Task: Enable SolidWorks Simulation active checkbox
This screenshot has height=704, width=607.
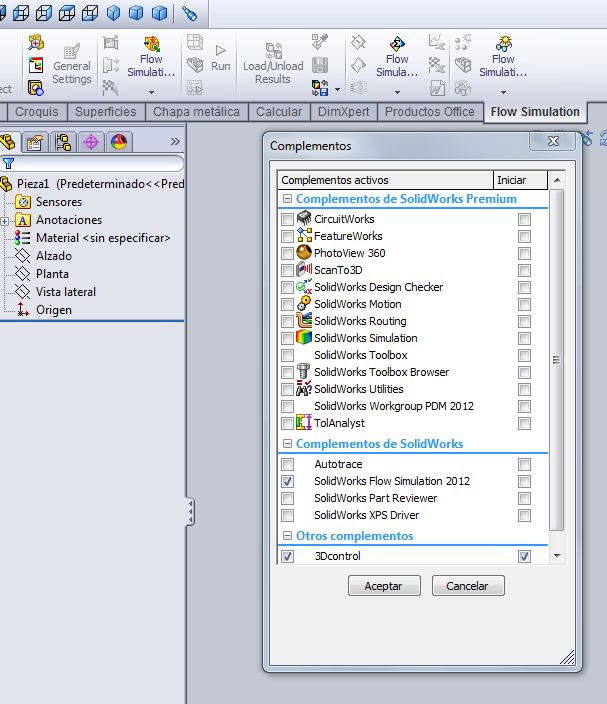Action: tap(287, 338)
